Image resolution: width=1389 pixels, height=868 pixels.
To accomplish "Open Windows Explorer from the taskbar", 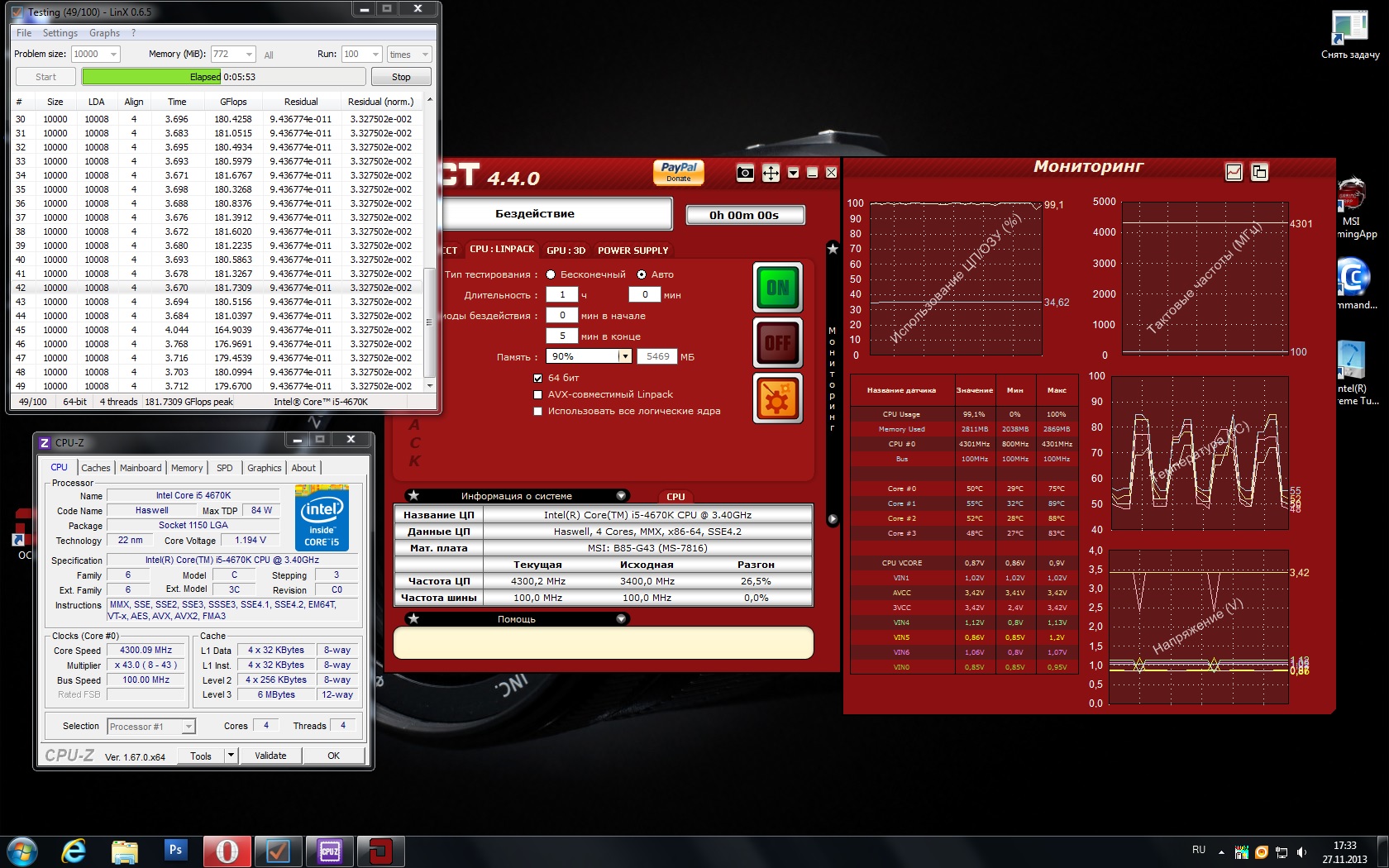I will (x=124, y=851).
